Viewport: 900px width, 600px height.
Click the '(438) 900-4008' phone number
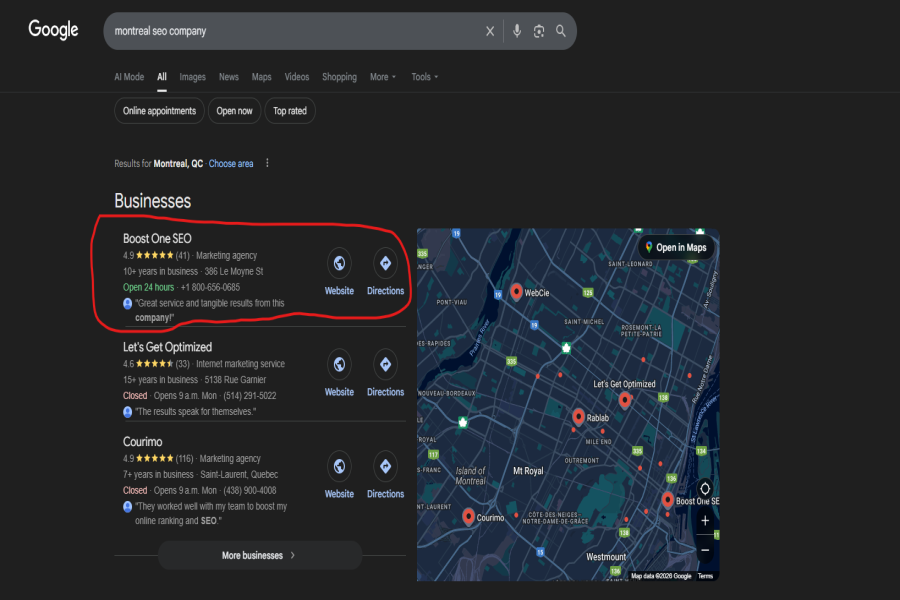tap(250, 490)
